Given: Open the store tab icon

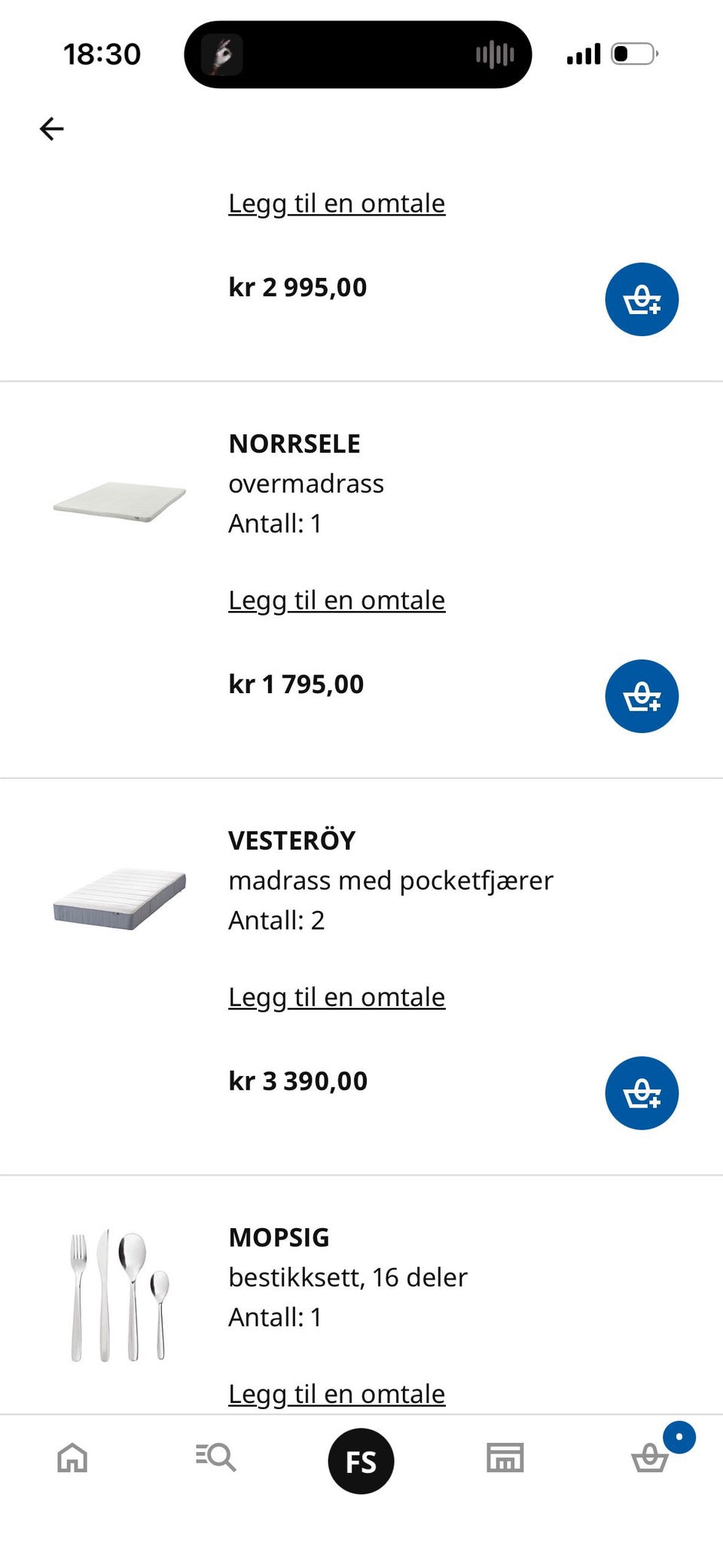Looking at the screenshot, I should tap(505, 1457).
